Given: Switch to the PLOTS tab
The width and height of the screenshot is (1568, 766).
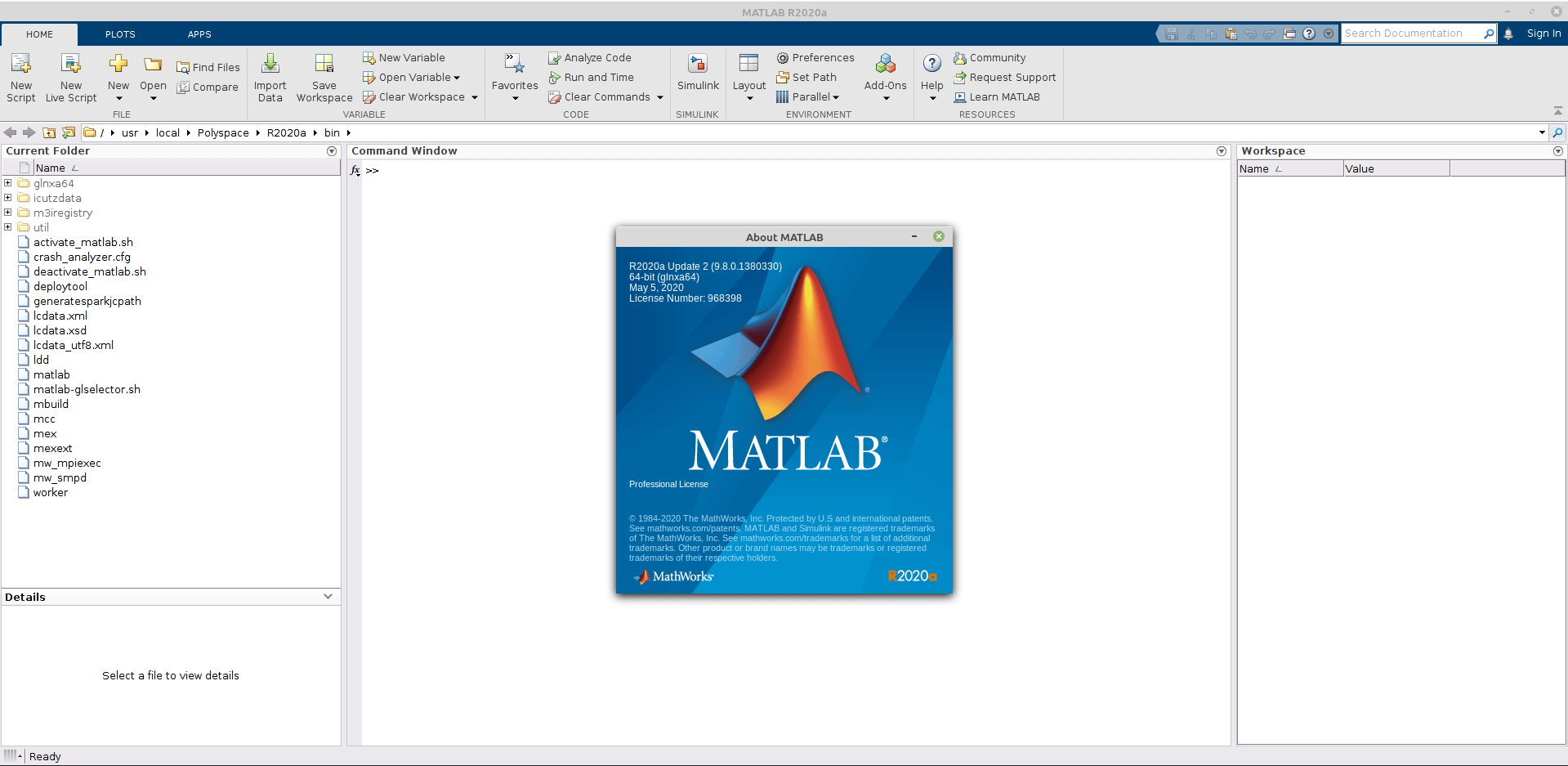Looking at the screenshot, I should (x=120, y=34).
